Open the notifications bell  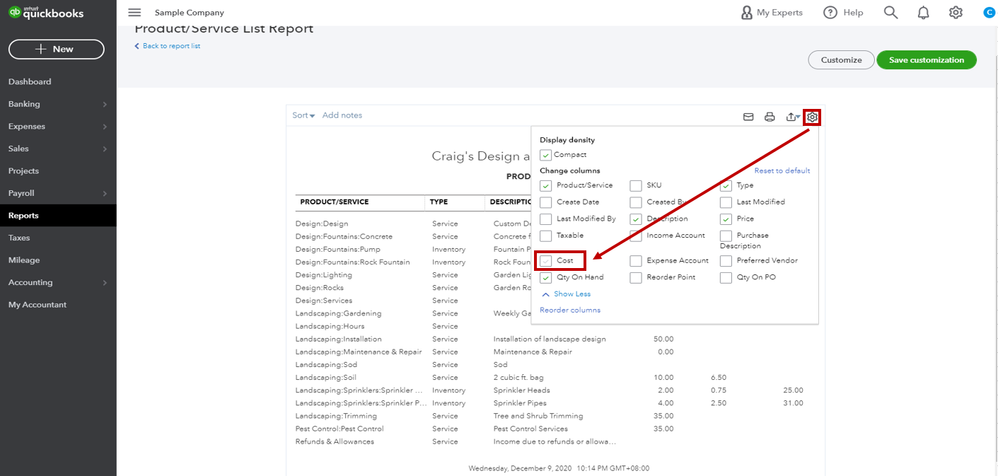click(x=924, y=13)
